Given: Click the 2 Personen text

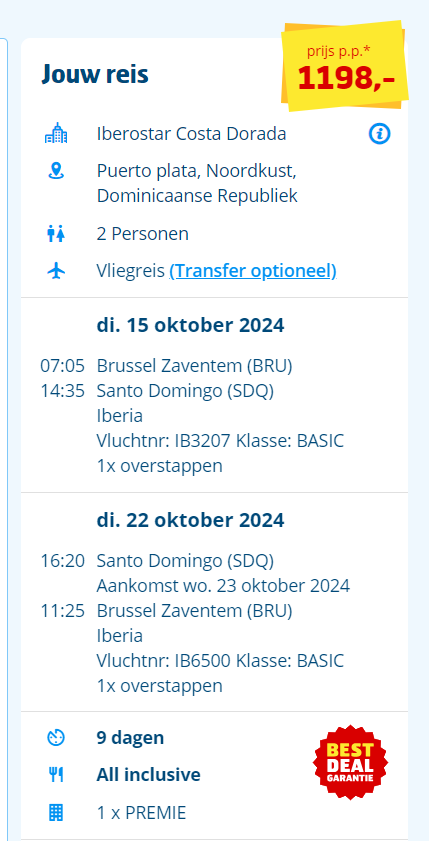Looking at the screenshot, I should [143, 234].
